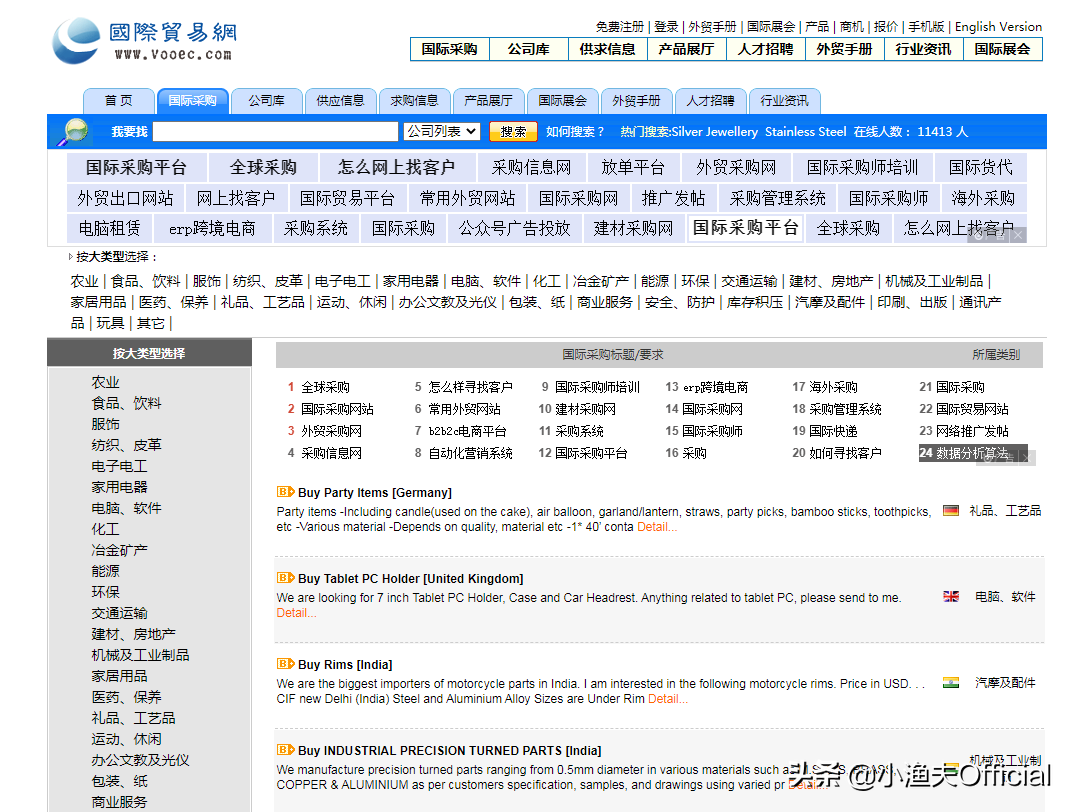This screenshot has height=812, width=1074.
Task: Click the 搜索 search button
Action: [513, 131]
